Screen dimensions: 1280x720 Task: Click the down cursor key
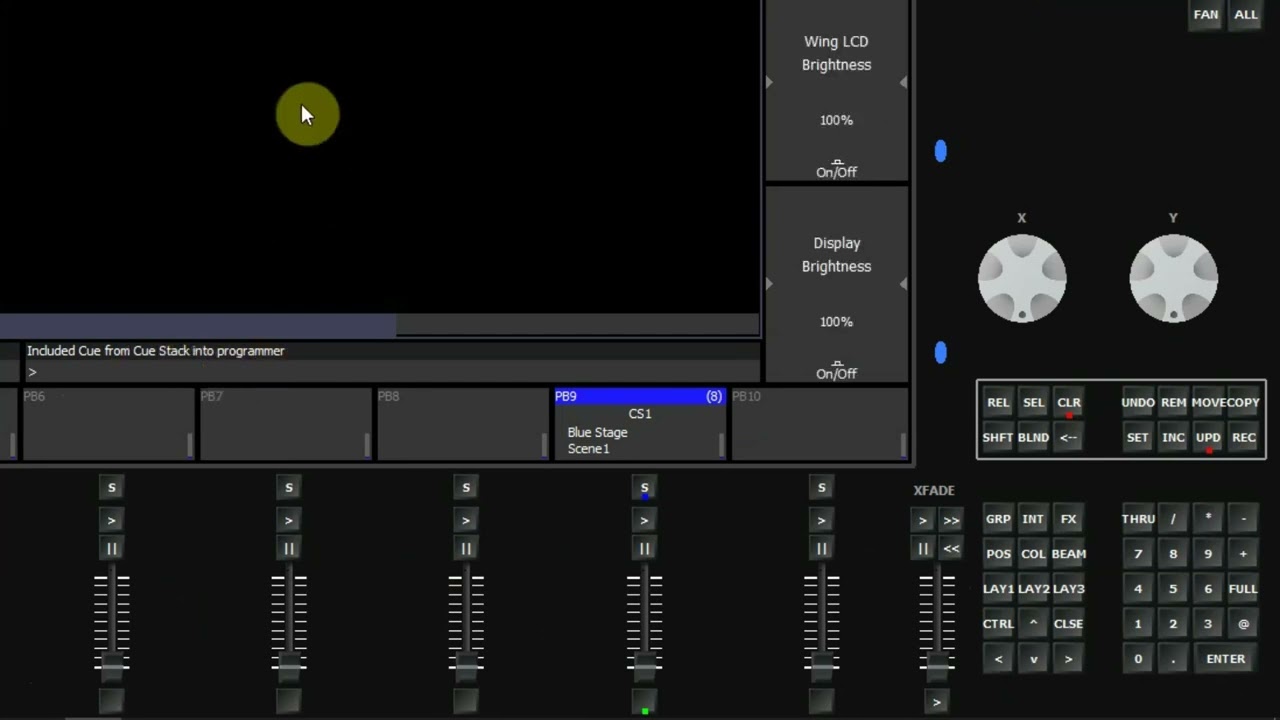tap(1033, 659)
